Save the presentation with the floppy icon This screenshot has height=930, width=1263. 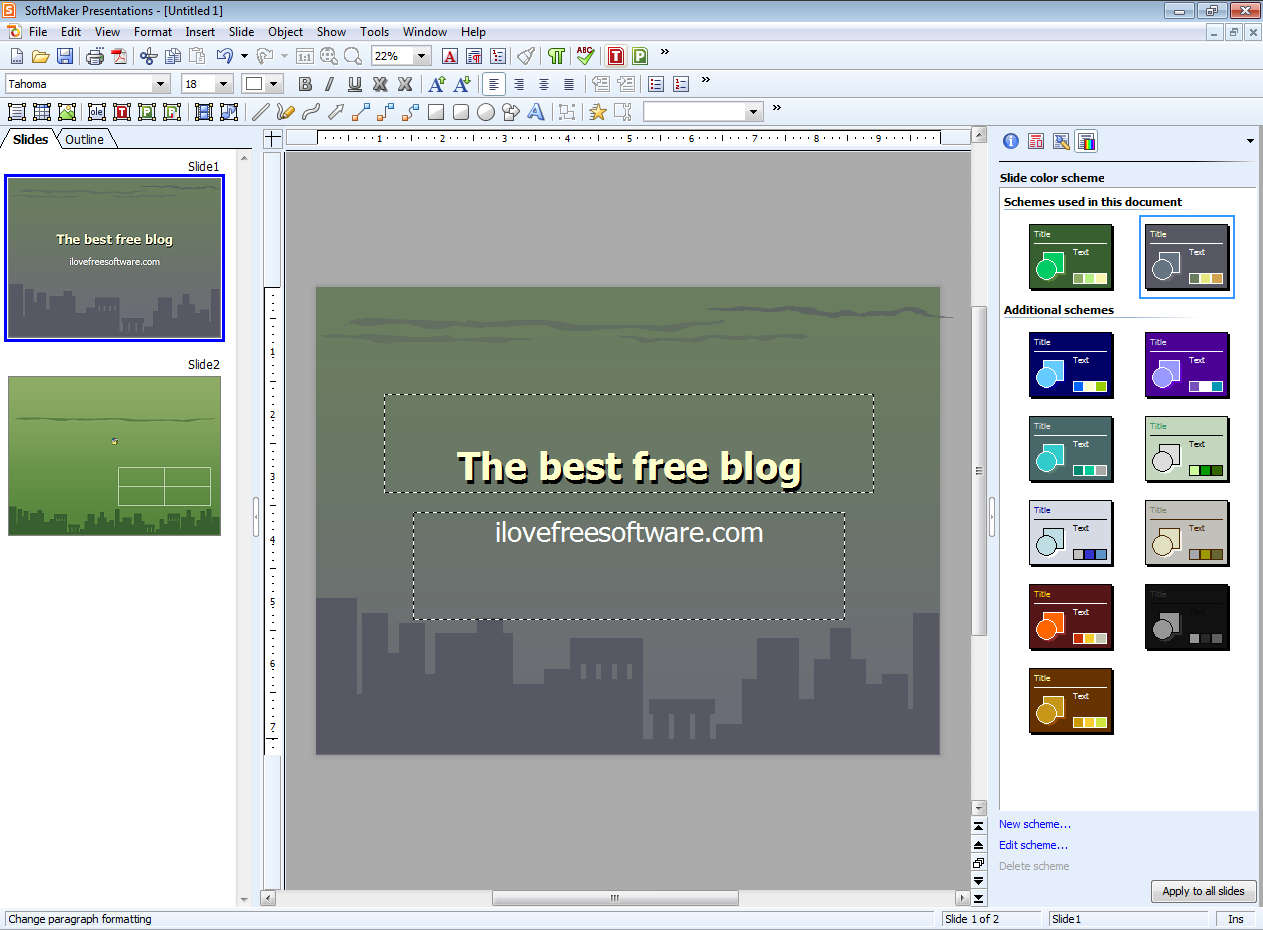click(x=64, y=57)
